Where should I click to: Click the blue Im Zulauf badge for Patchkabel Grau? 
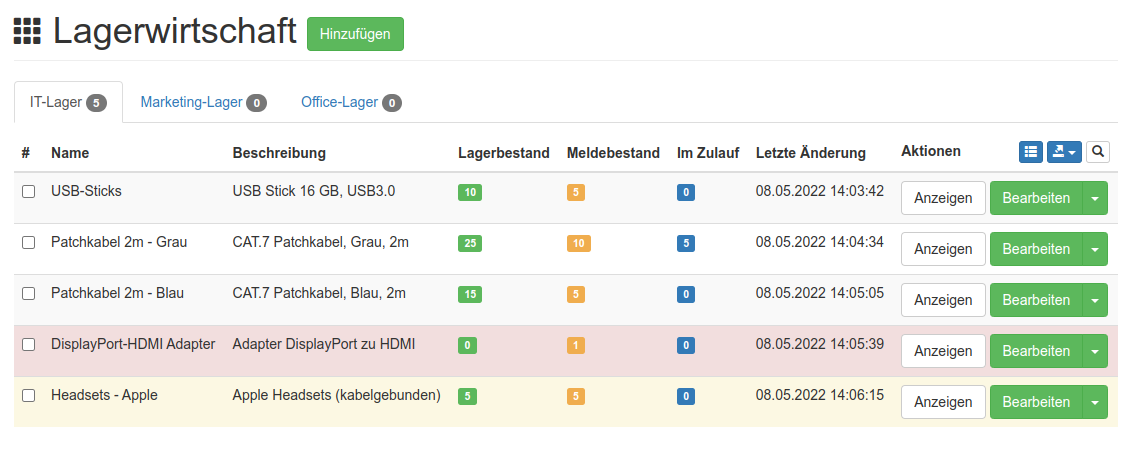[685, 243]
